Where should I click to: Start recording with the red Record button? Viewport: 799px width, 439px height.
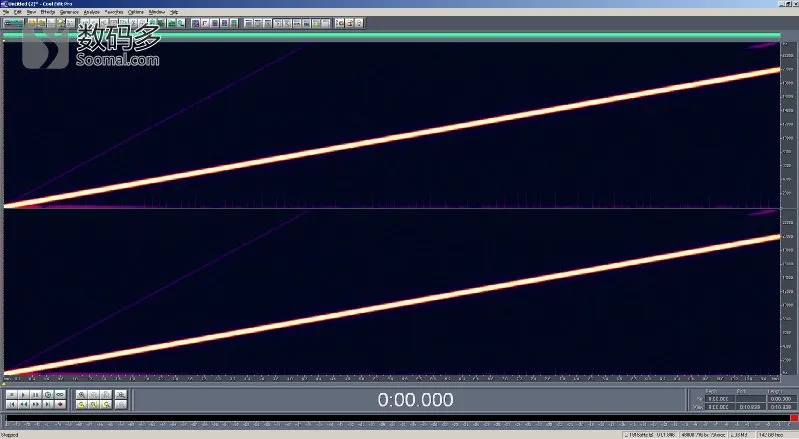60,404
